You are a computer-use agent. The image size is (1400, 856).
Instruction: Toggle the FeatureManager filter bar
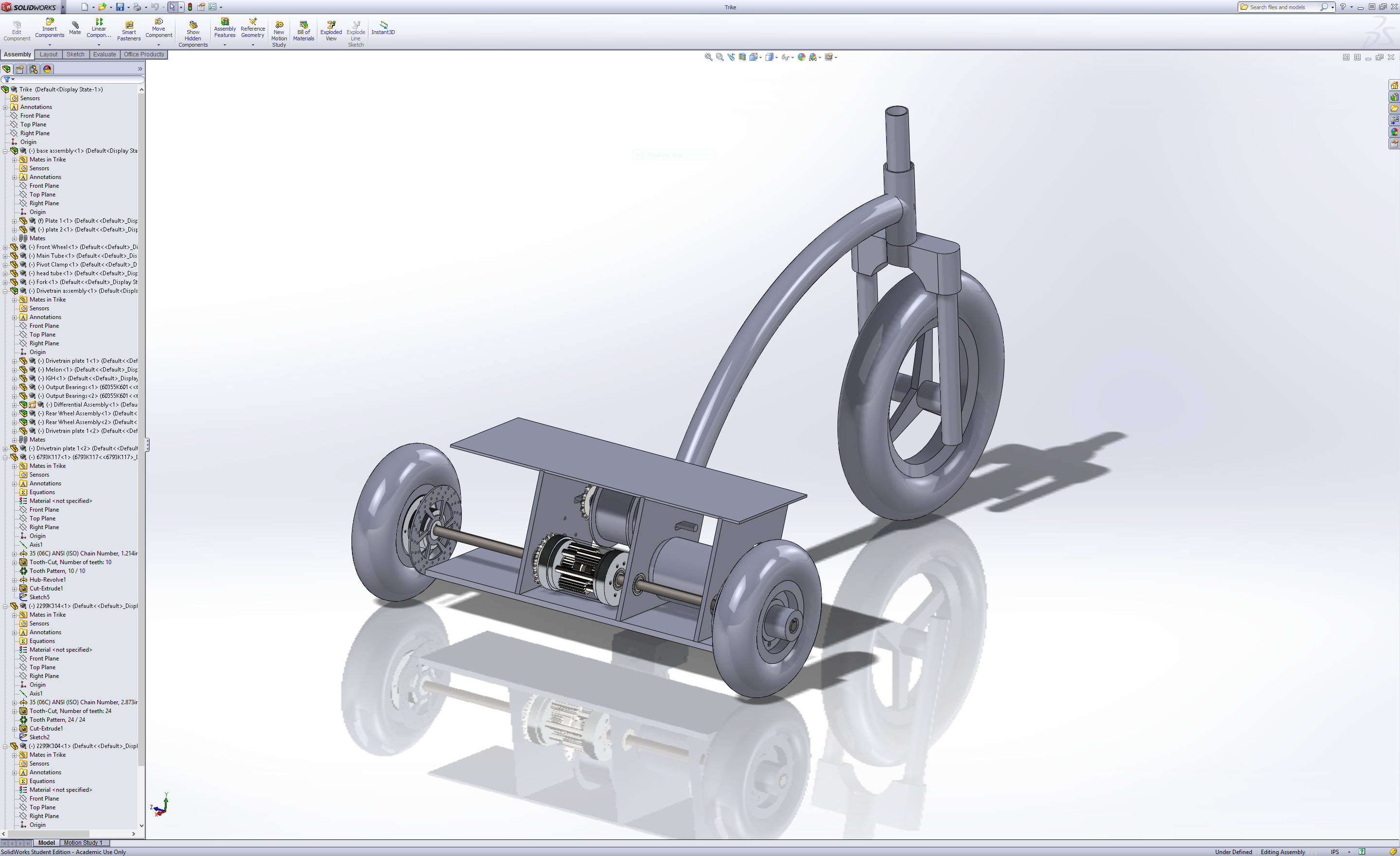coord(8,79)
